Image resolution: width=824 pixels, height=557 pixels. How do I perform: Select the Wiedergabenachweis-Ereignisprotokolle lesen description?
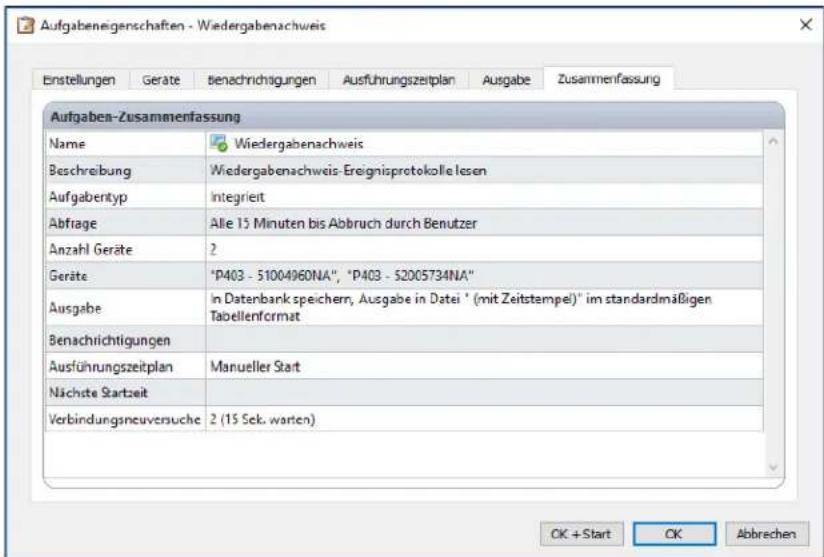(348, 170)
